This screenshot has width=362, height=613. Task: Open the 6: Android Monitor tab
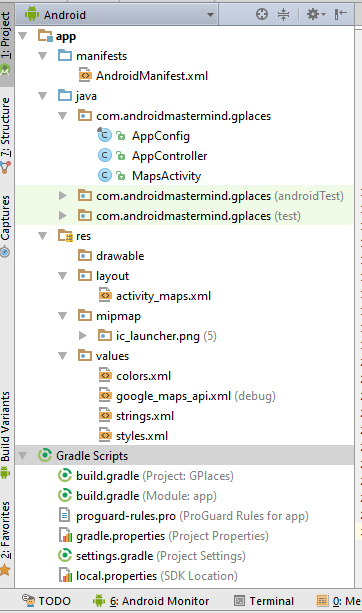pos(151,600)
